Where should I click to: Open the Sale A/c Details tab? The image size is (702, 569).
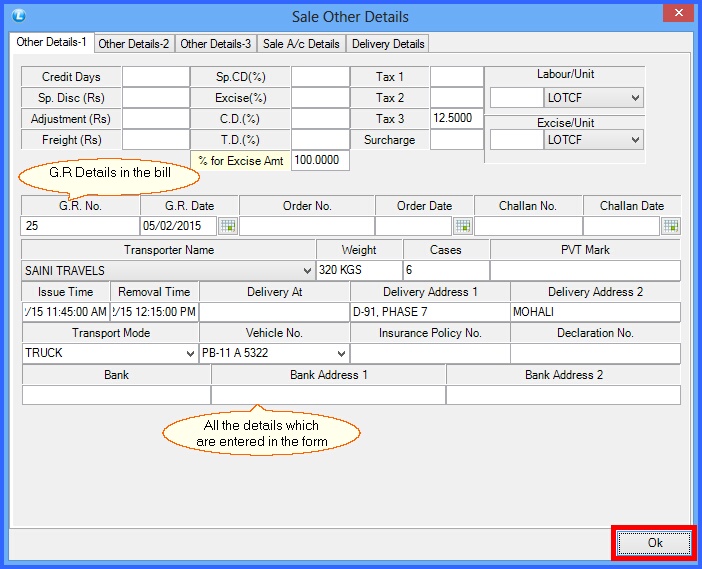tap(301, 44)
